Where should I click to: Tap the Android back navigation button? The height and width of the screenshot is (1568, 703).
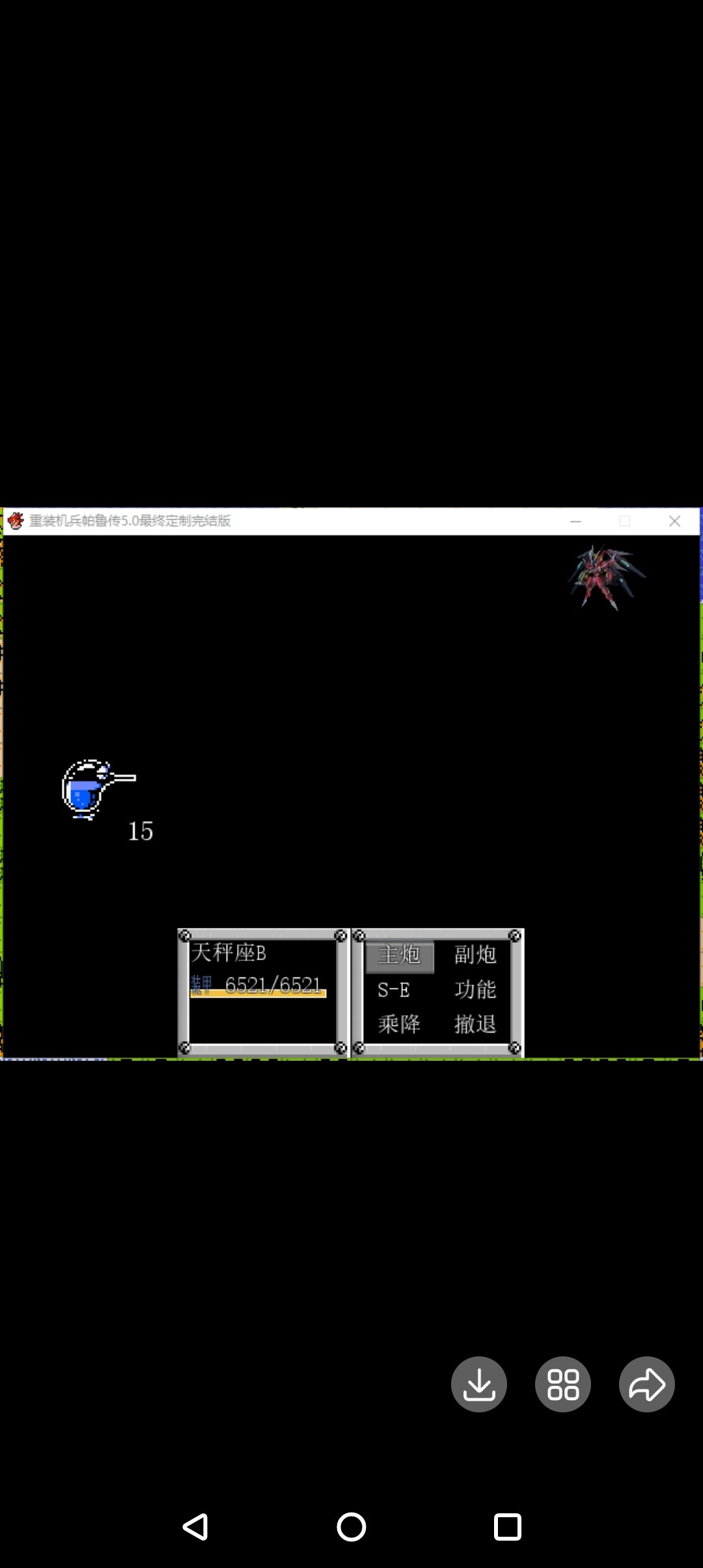[x=195, y=1526]
